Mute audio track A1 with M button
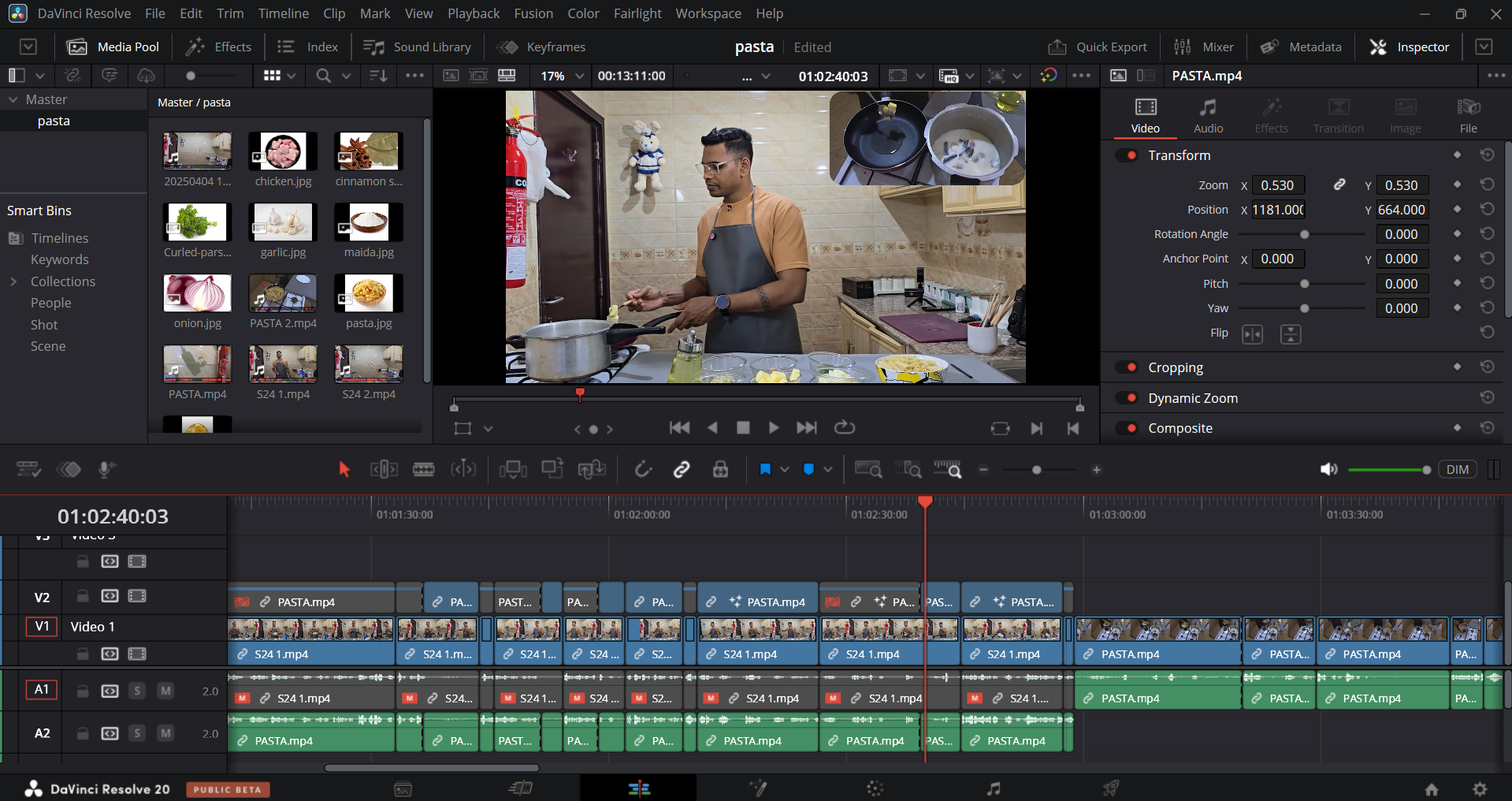1512x801 pixels. click(165, 691)
